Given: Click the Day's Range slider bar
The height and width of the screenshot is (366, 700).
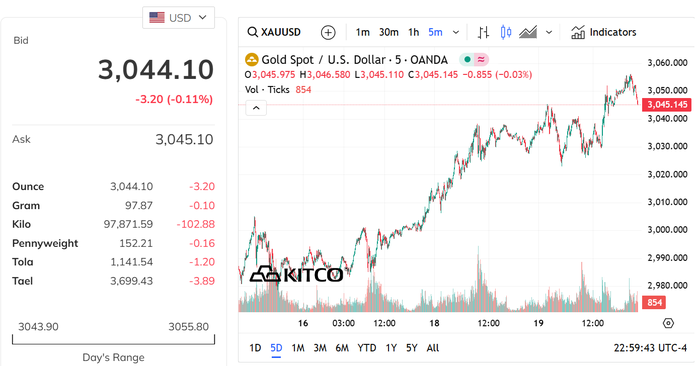Looking at the screenshot, I should (113, 340).
